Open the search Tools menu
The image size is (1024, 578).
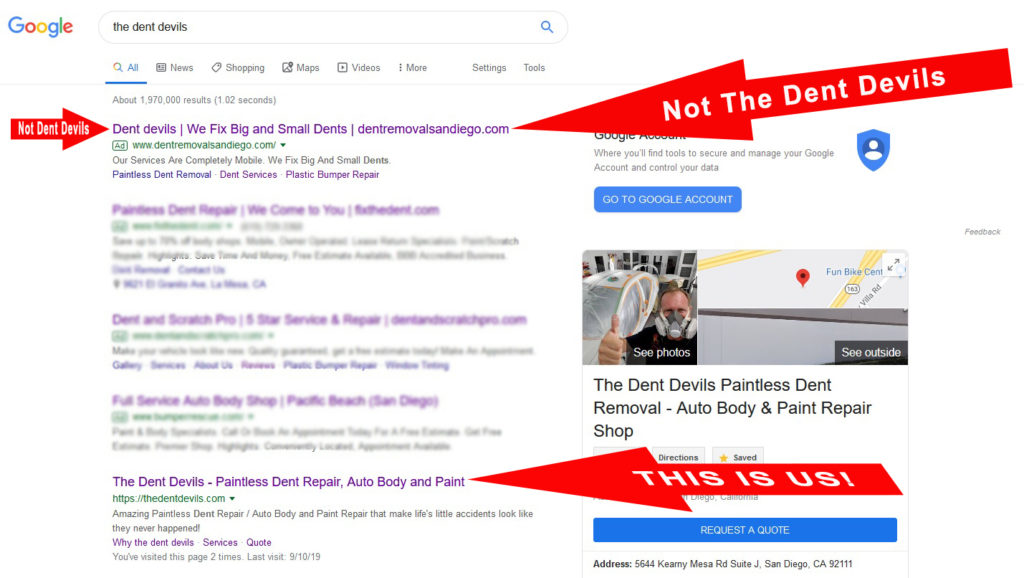point(534,68)
